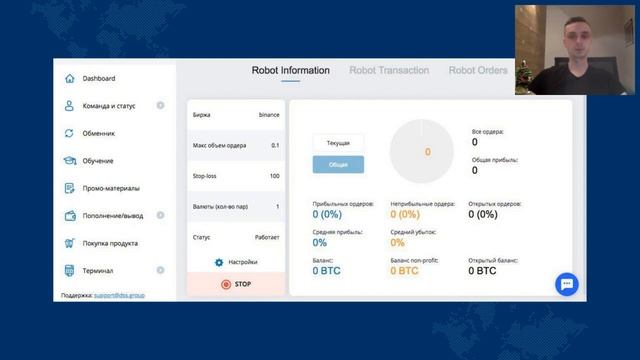This screenshot has width=640, height=360.
Task: Click the Обучение graduation cap icon
Action: (70, 161)
